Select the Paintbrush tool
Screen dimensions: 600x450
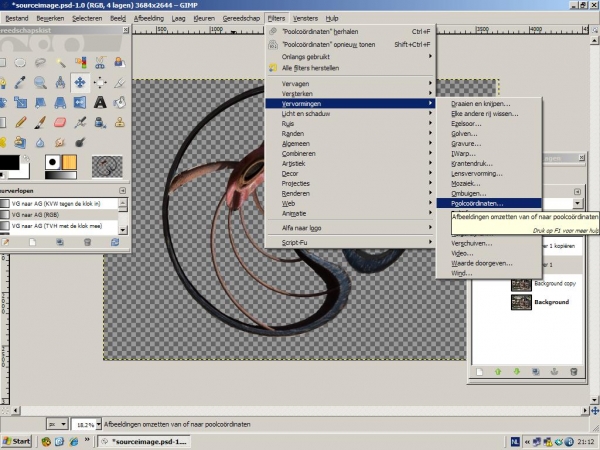click(40, 122)
